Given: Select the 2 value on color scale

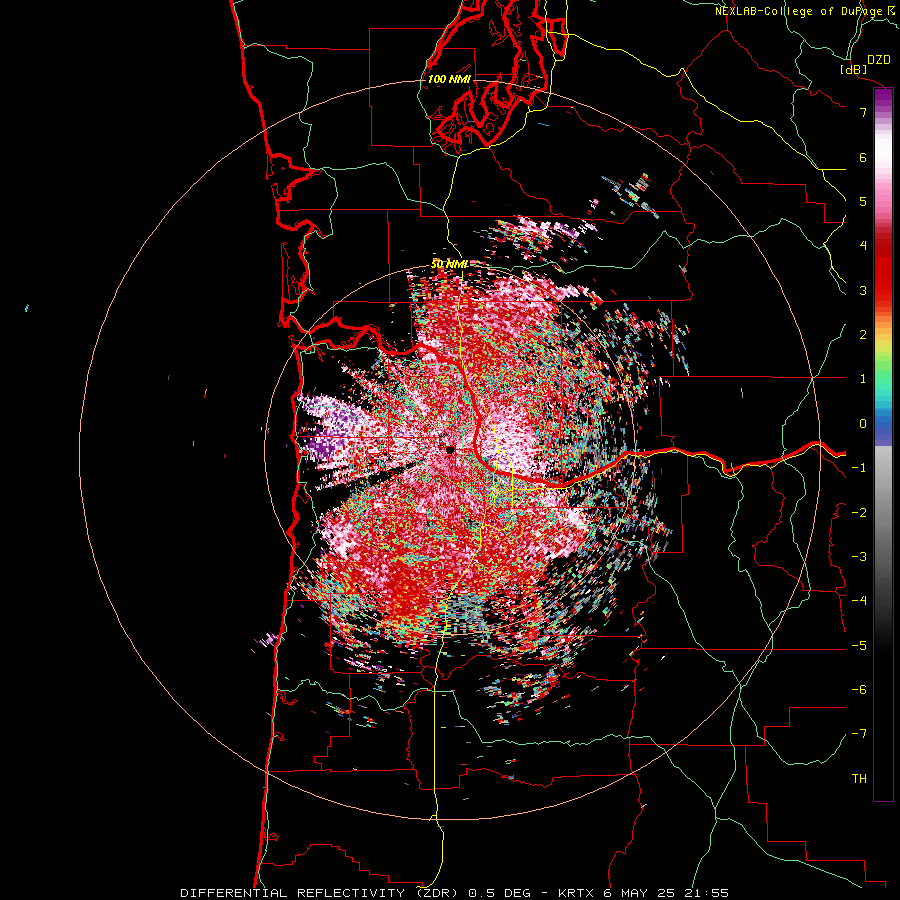Looking at the screenshot, I should 863,335.
